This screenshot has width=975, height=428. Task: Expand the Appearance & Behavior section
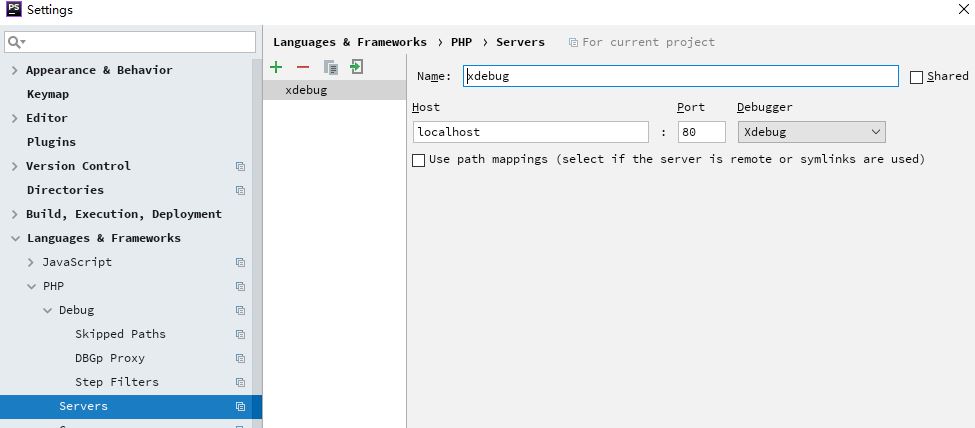click(x=14, y=70)
